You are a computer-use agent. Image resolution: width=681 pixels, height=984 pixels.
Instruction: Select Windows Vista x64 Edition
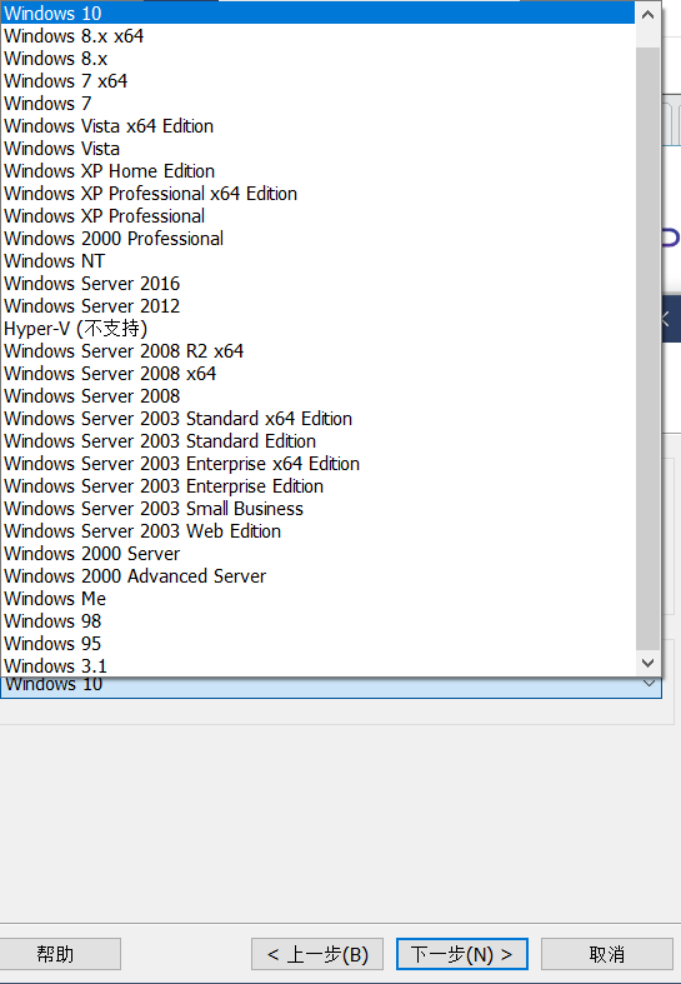click(318, 126)
